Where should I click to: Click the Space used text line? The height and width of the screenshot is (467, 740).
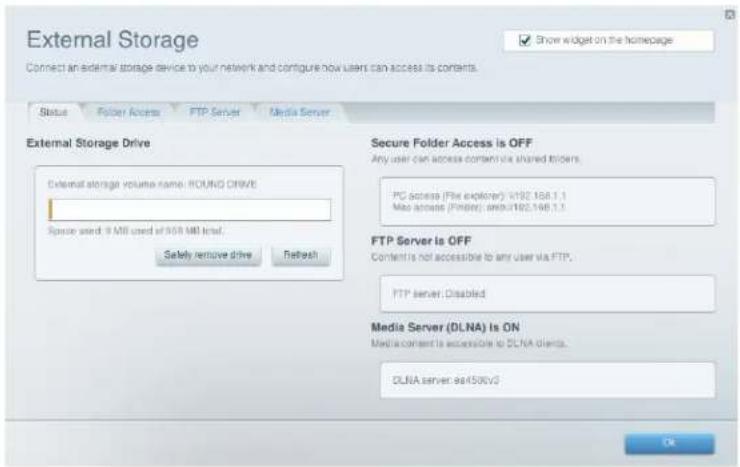click(136, 231)
